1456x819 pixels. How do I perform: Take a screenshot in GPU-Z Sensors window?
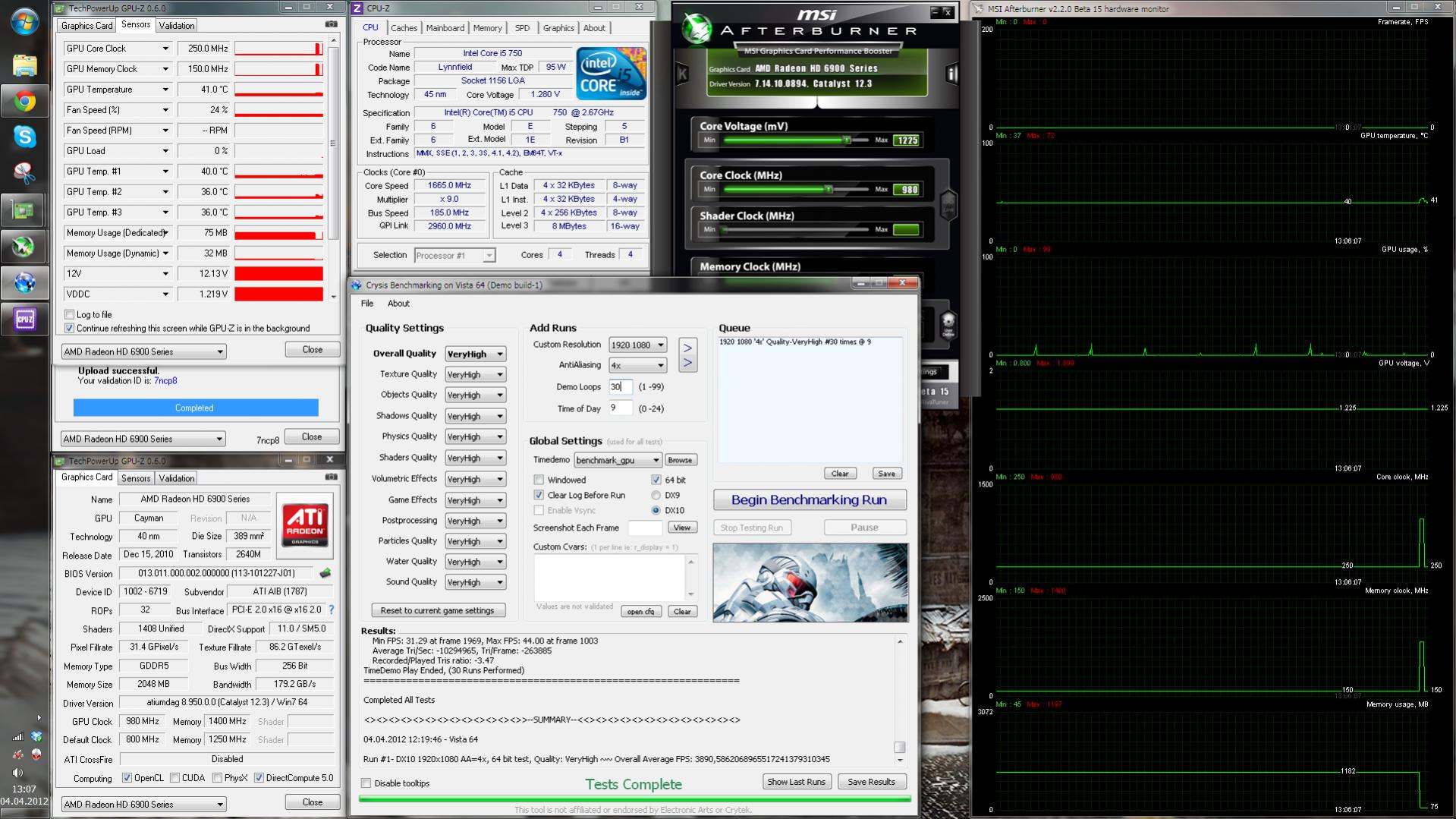click(x=331, y=24)
